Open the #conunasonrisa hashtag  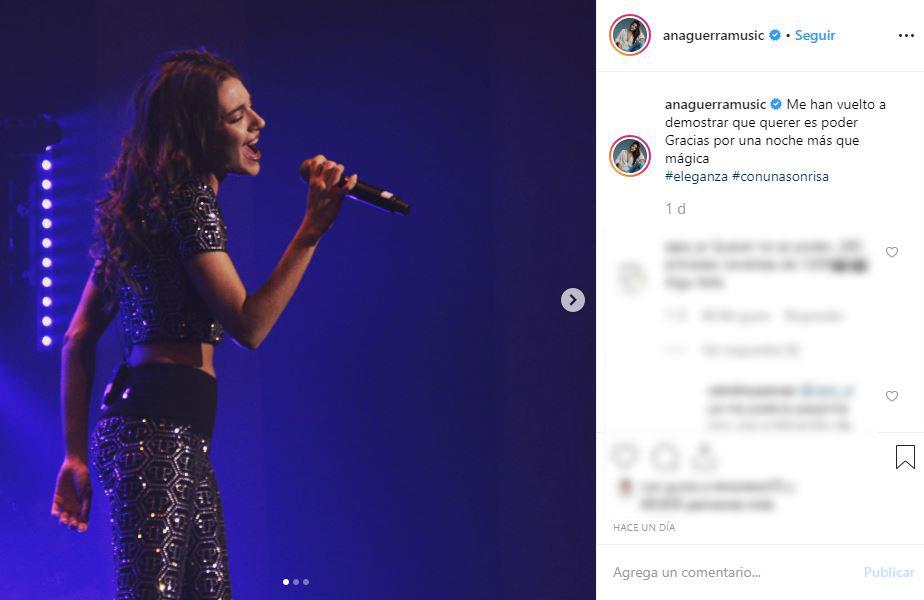[780, 176]
